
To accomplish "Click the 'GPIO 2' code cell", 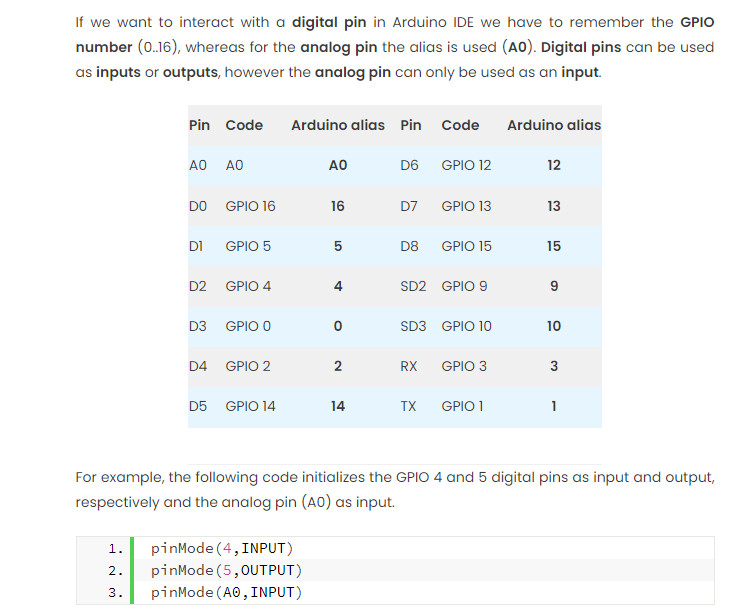I will point(248,366).
